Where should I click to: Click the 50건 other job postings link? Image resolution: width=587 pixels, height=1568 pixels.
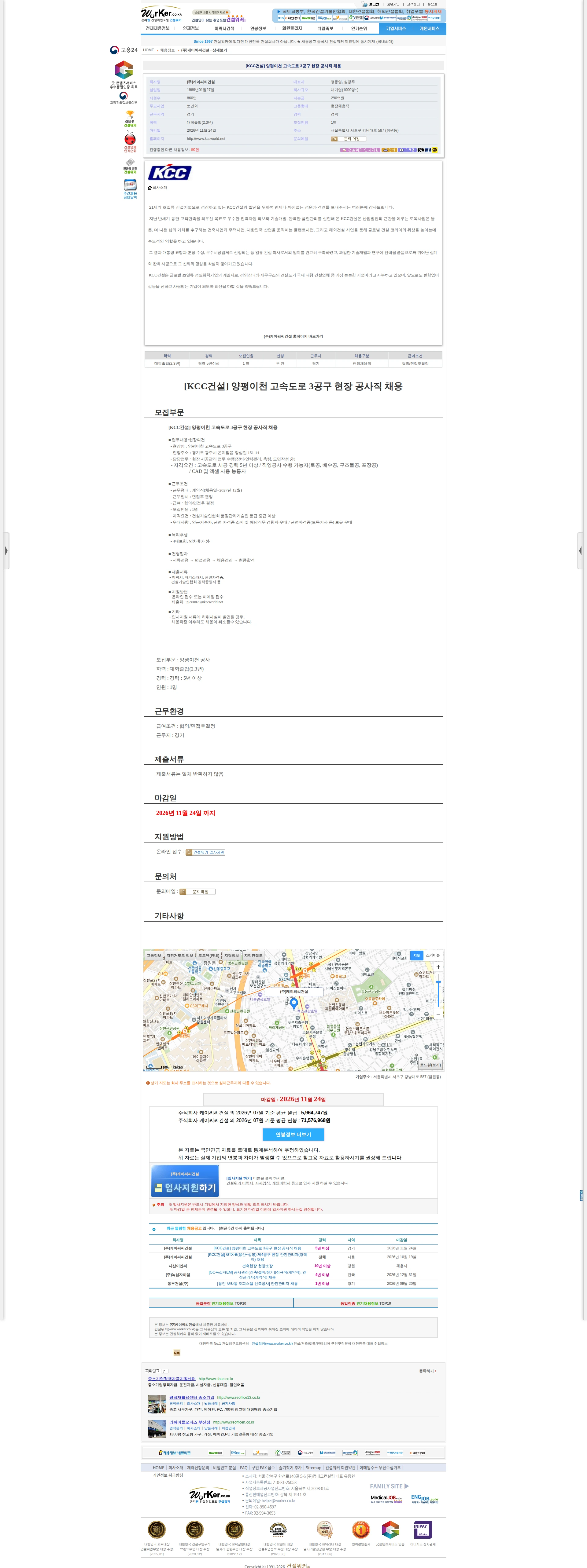point(195,150)
